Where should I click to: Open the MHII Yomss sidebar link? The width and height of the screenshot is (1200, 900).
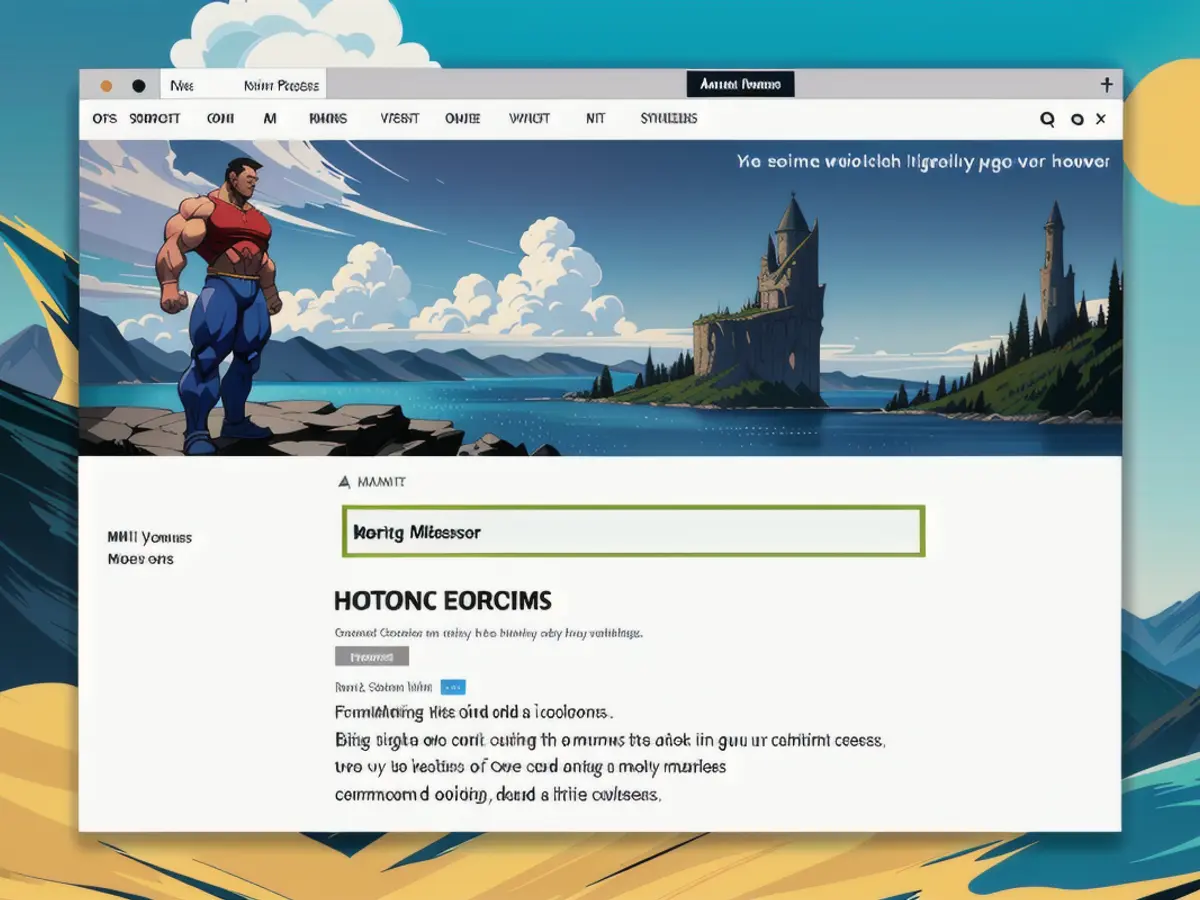149,537
